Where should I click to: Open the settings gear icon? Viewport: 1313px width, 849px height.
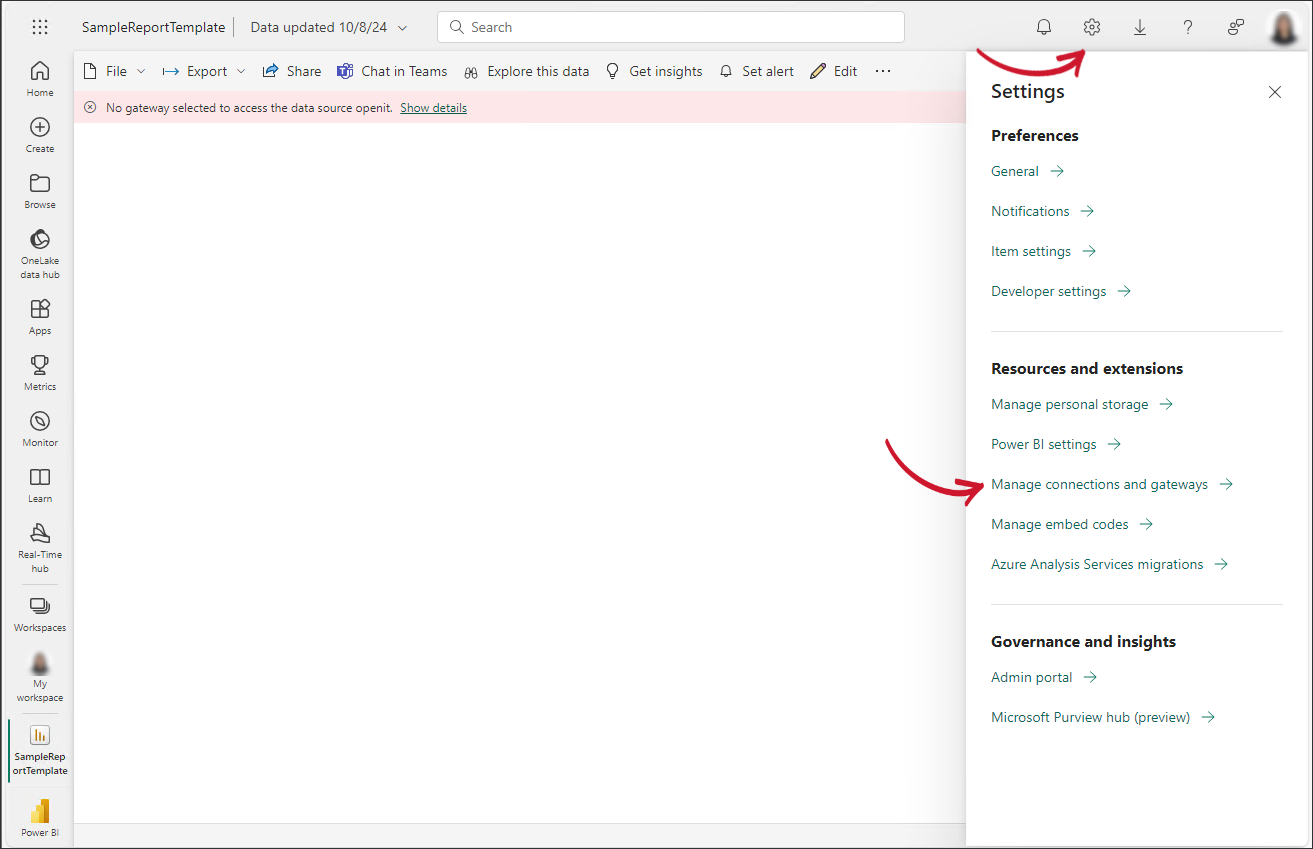click(x=1092, y=27)
